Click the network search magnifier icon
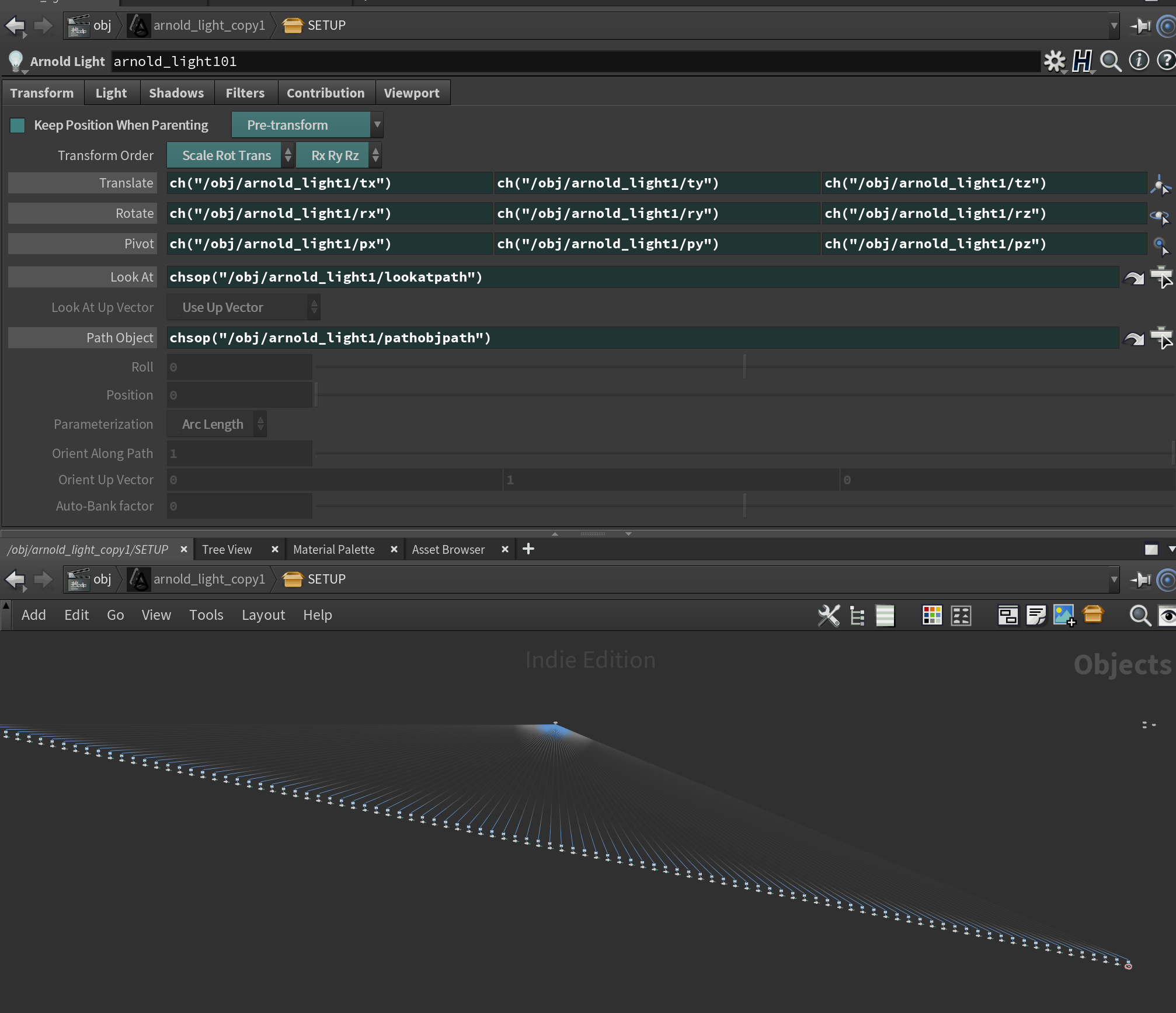The width and height of the screenshot is (1176, 1013). coord(1140,615)
